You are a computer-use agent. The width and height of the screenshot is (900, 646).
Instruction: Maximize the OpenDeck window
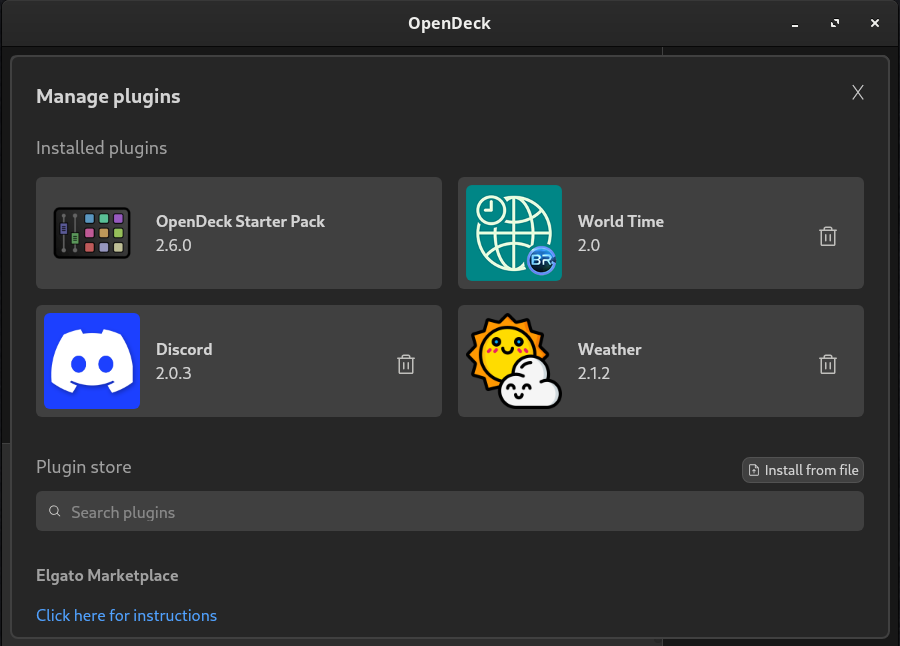[835, 23]
